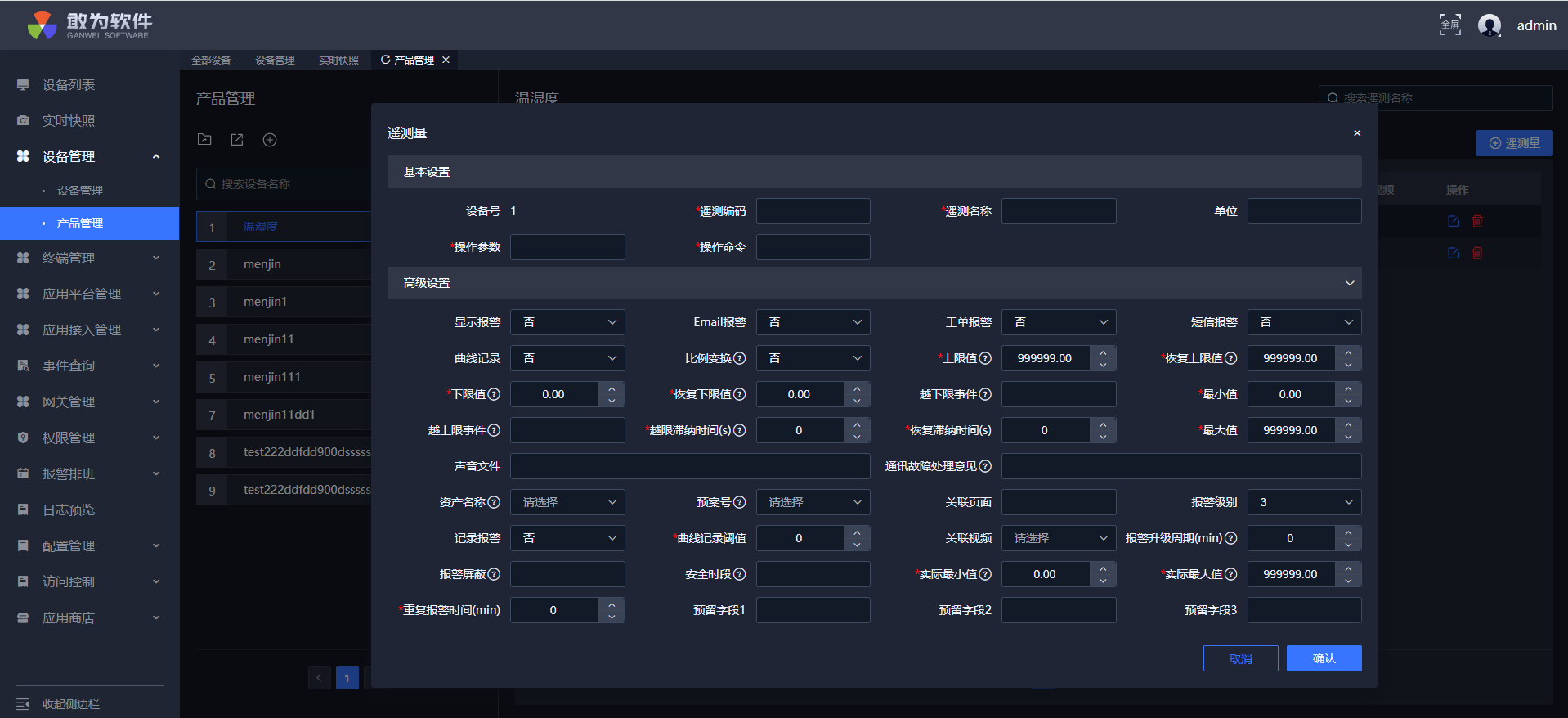The height and width of the screenshot is (718, 1568).
Task: Switch to the 实时快照 tab
Action: point(338,60)
